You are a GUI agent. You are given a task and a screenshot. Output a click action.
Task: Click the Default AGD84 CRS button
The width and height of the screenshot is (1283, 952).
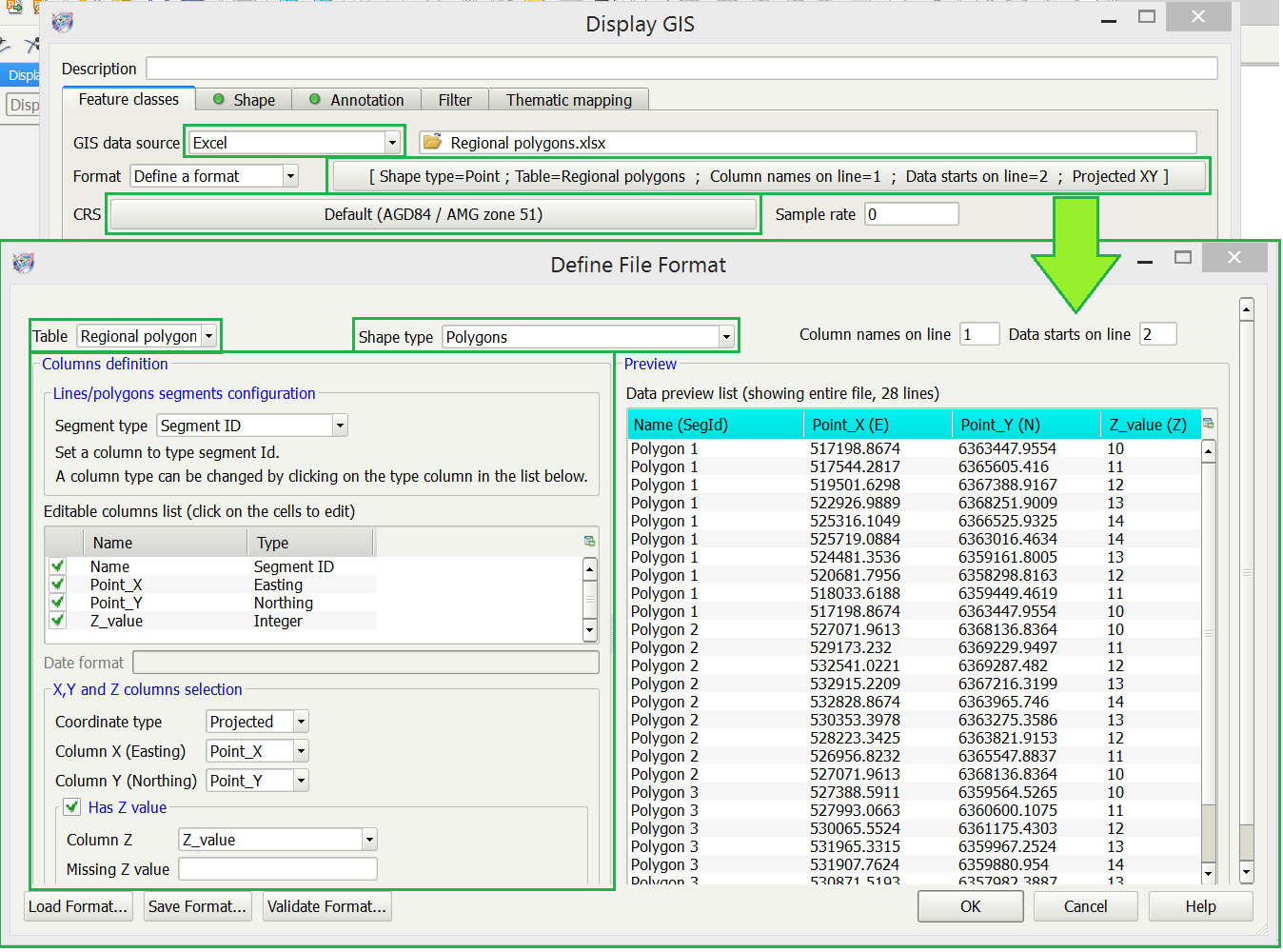click(433, 214)
